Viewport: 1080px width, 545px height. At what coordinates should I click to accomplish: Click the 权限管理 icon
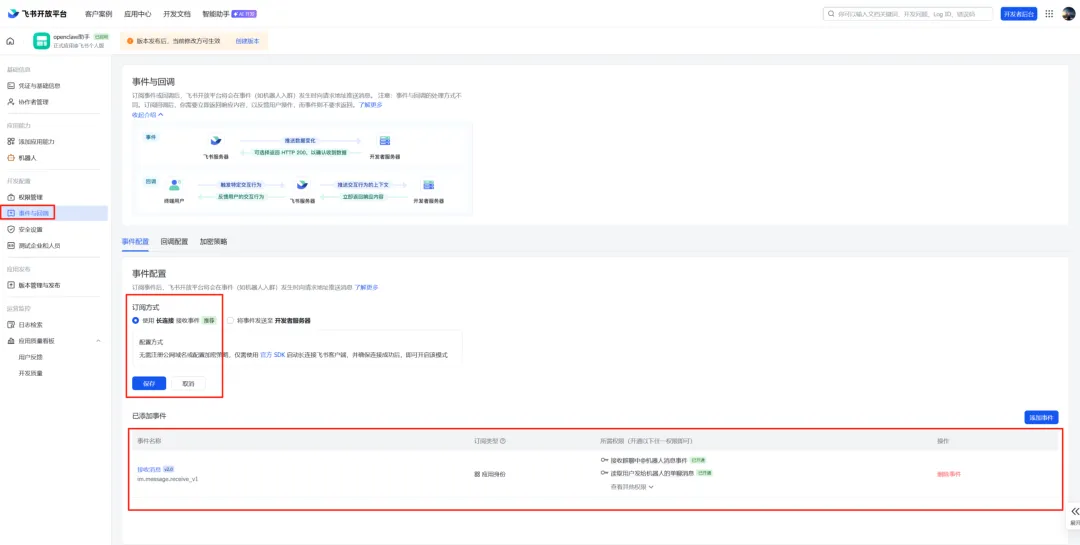click(11, 197)
